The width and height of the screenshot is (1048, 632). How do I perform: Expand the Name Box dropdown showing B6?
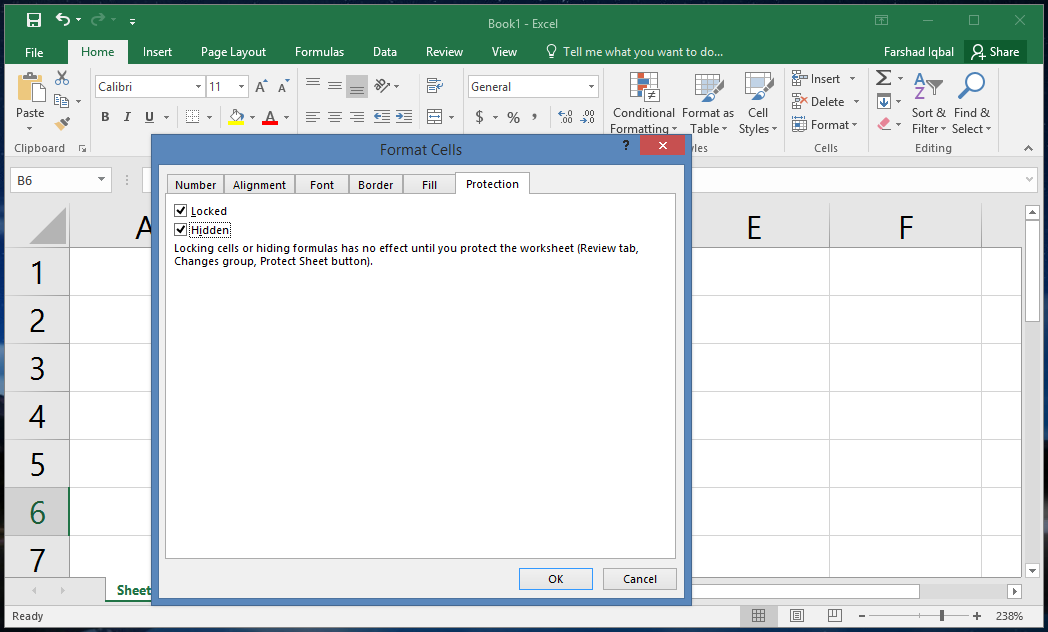(x=99, y=180)
